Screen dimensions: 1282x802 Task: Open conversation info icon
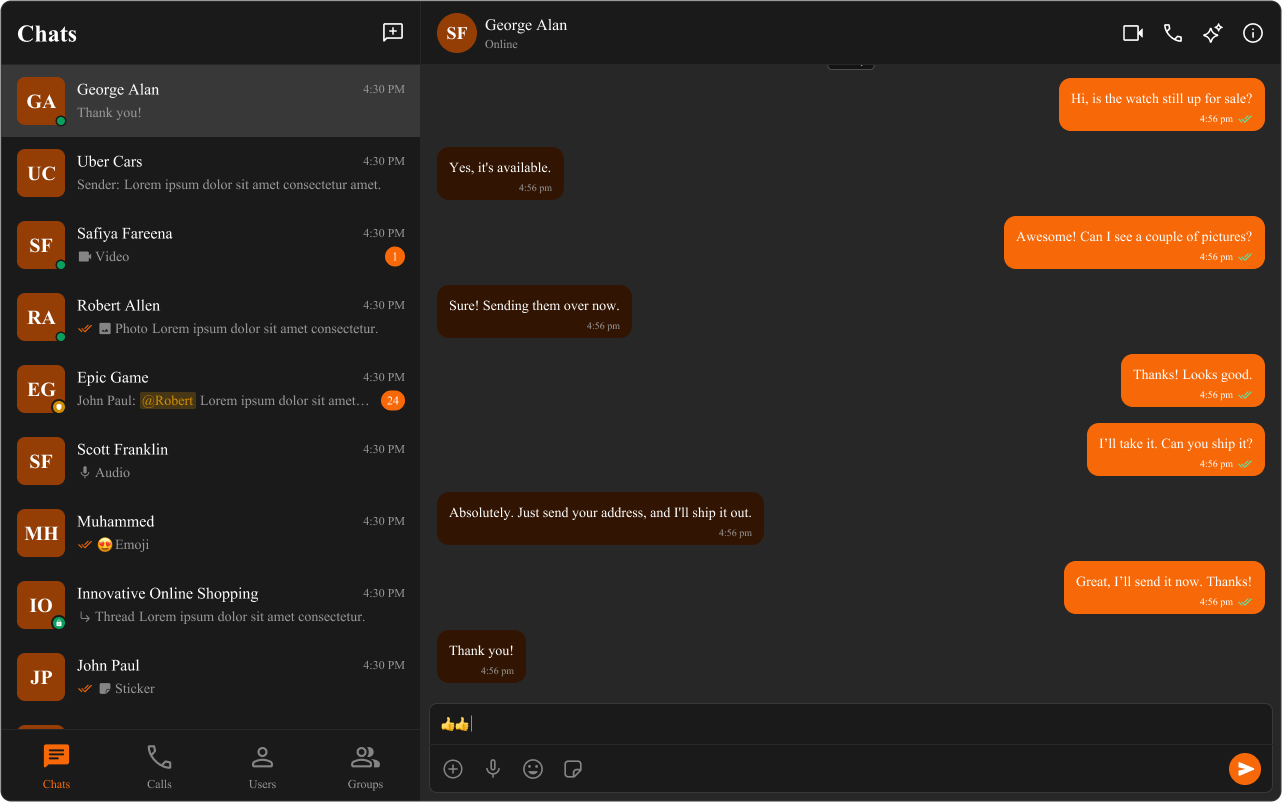click(x=1253, y=33)
